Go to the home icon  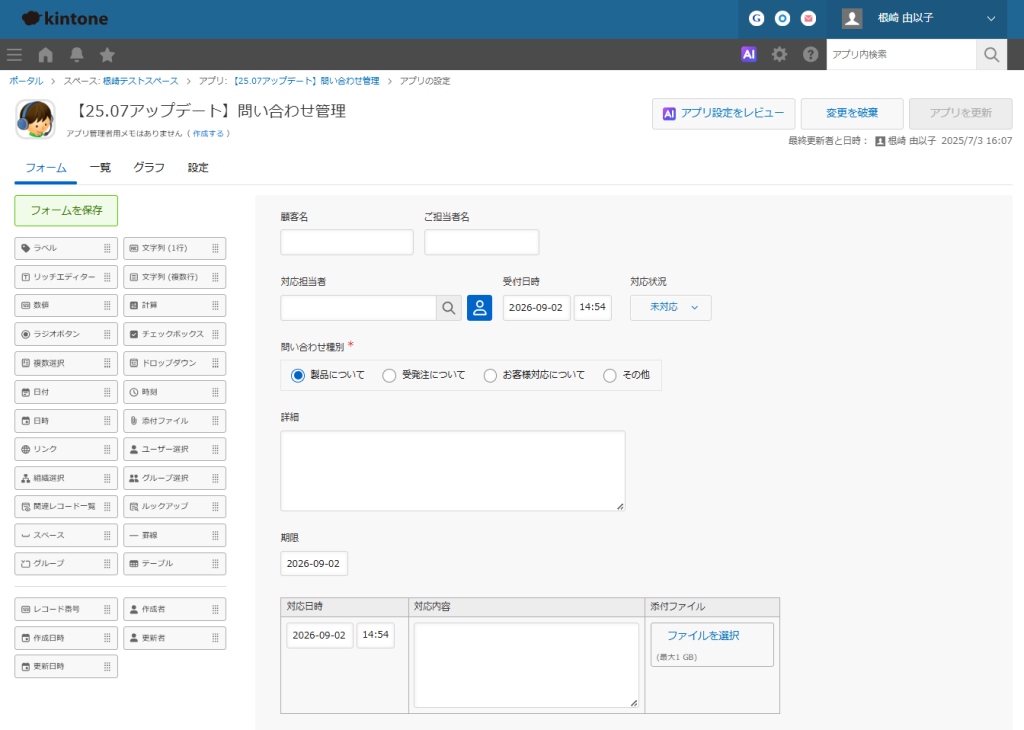click(x=46, y=55)
